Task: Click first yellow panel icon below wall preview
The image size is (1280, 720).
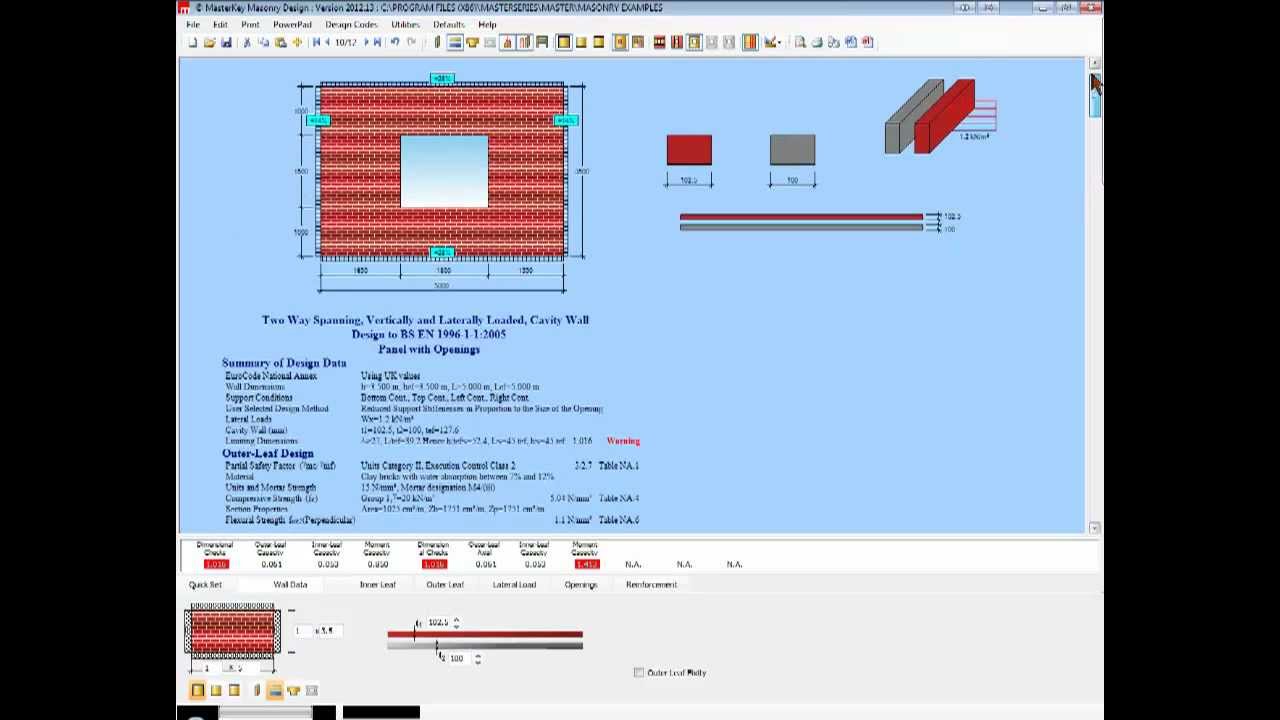Action: click(x=197, y=690)
